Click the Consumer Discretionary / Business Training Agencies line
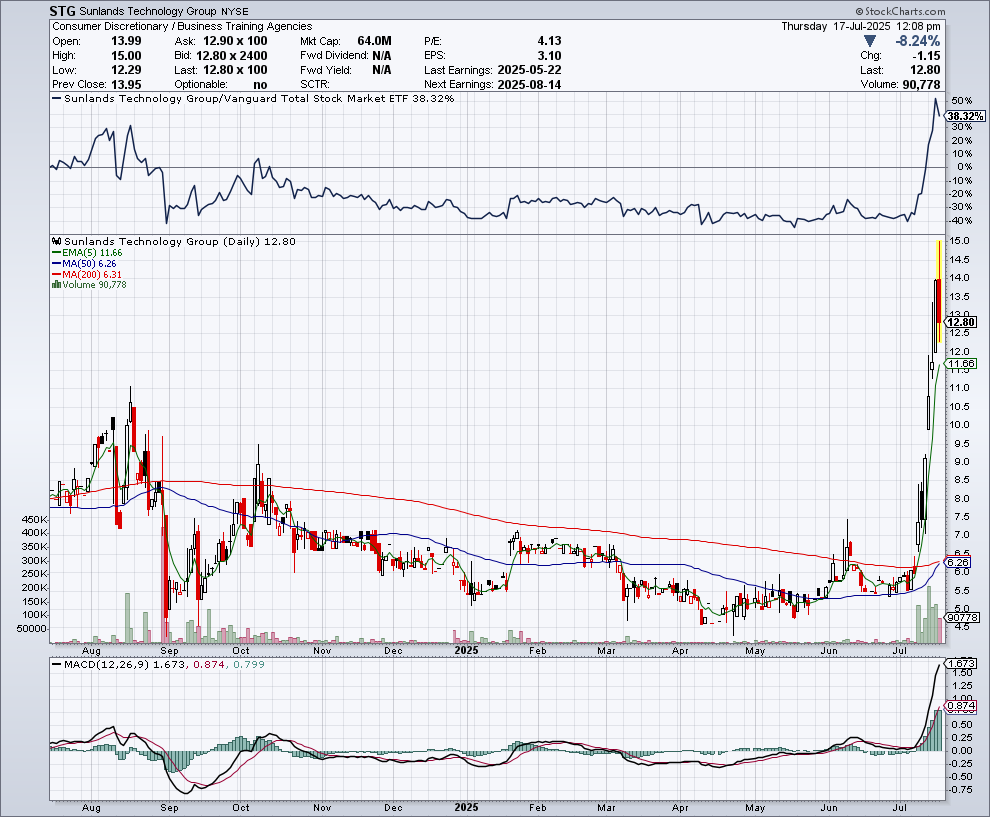 182,27
